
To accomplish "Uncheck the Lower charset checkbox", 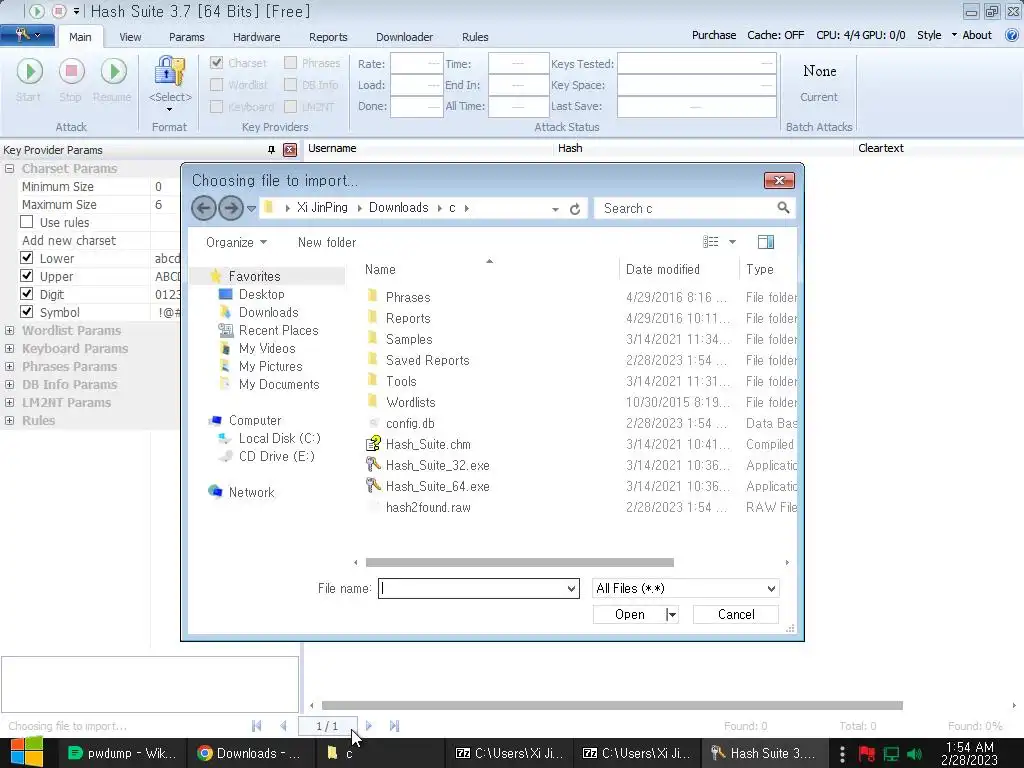I will click(x=27, y=258).
